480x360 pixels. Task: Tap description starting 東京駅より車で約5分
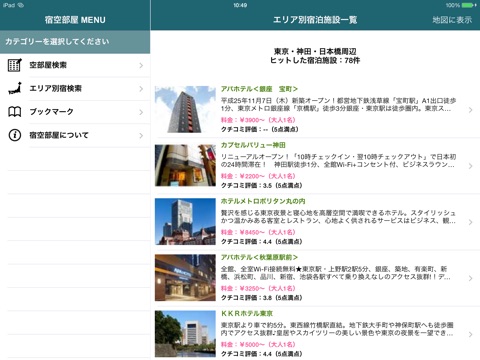click(337, 329)
